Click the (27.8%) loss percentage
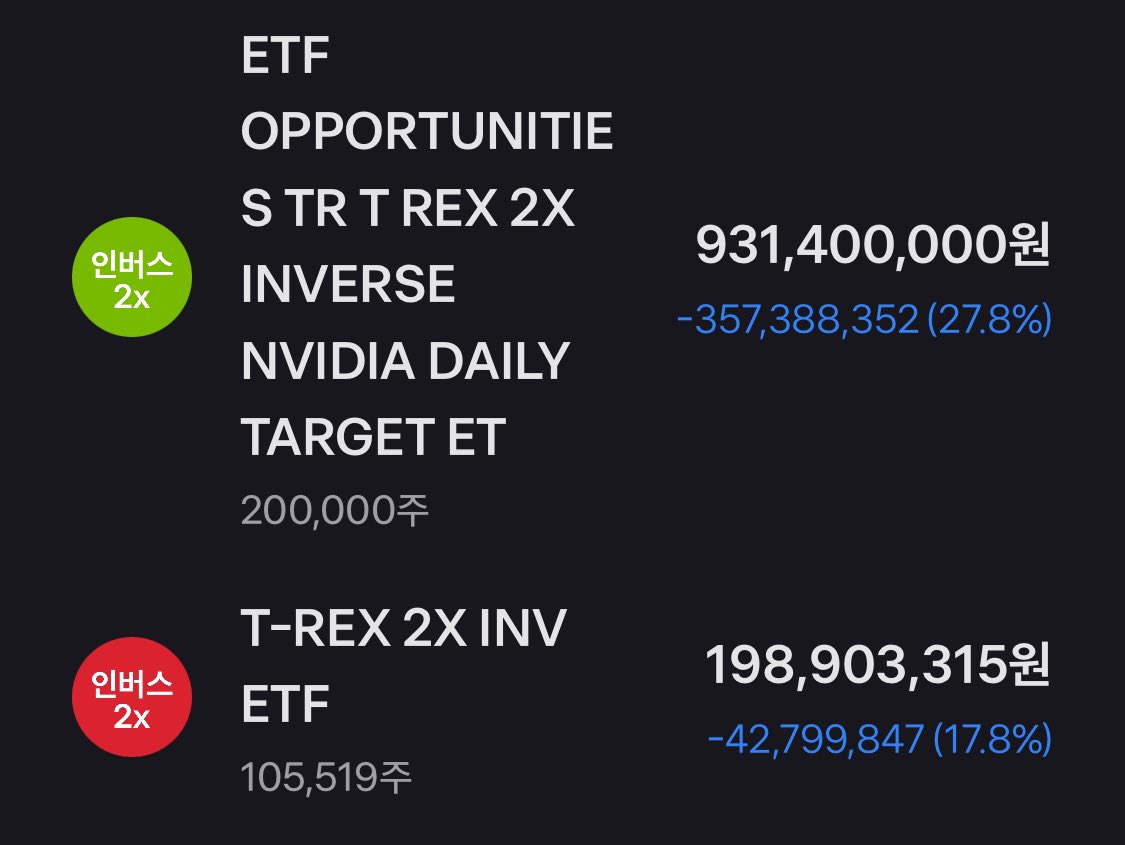This screenshot has height=845, width=1125. tap(990, 320)
